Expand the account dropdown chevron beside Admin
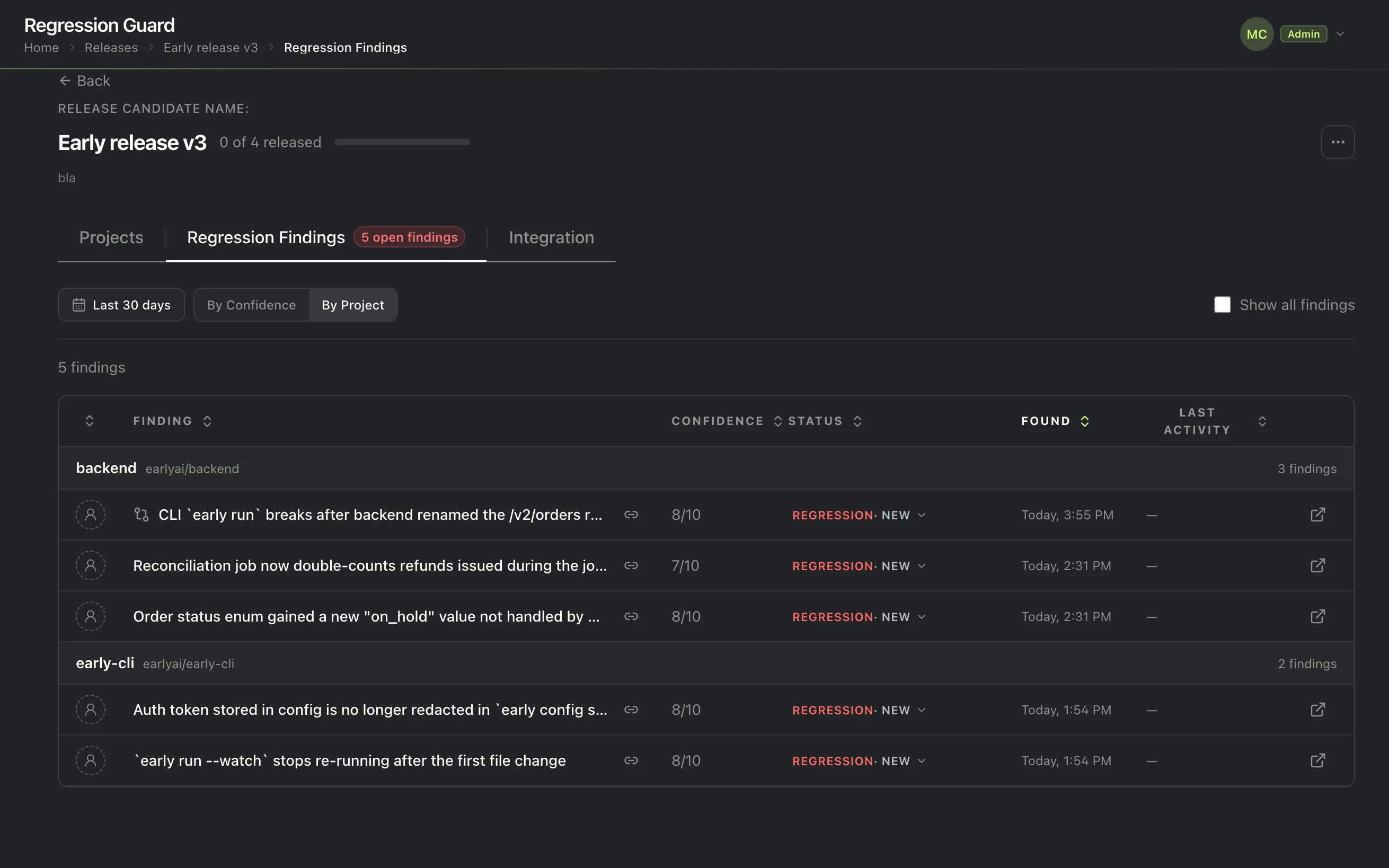Image resolution: width=1389 pixels, height=868 pixels. coord(1340,34)
